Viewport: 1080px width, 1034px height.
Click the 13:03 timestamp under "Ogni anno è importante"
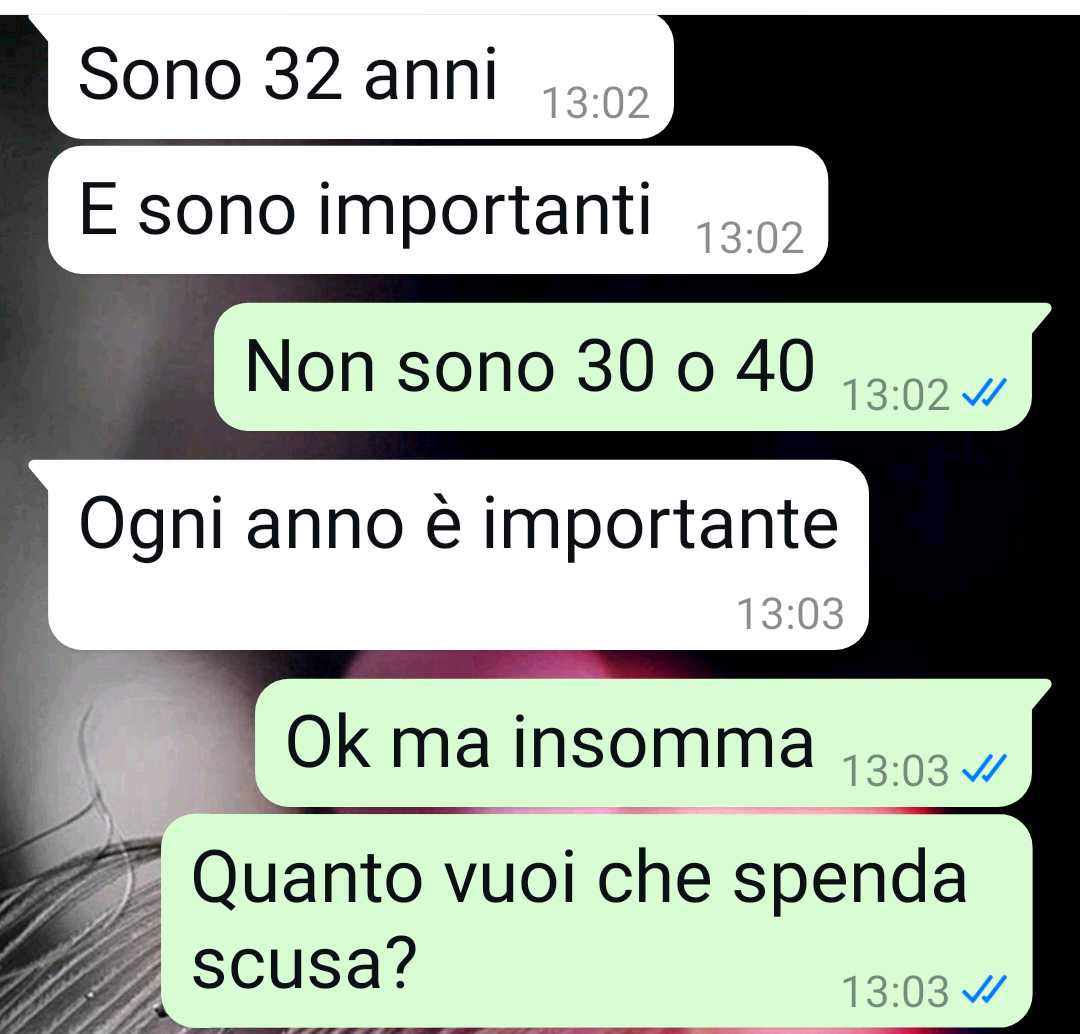(x=791, y=614)
